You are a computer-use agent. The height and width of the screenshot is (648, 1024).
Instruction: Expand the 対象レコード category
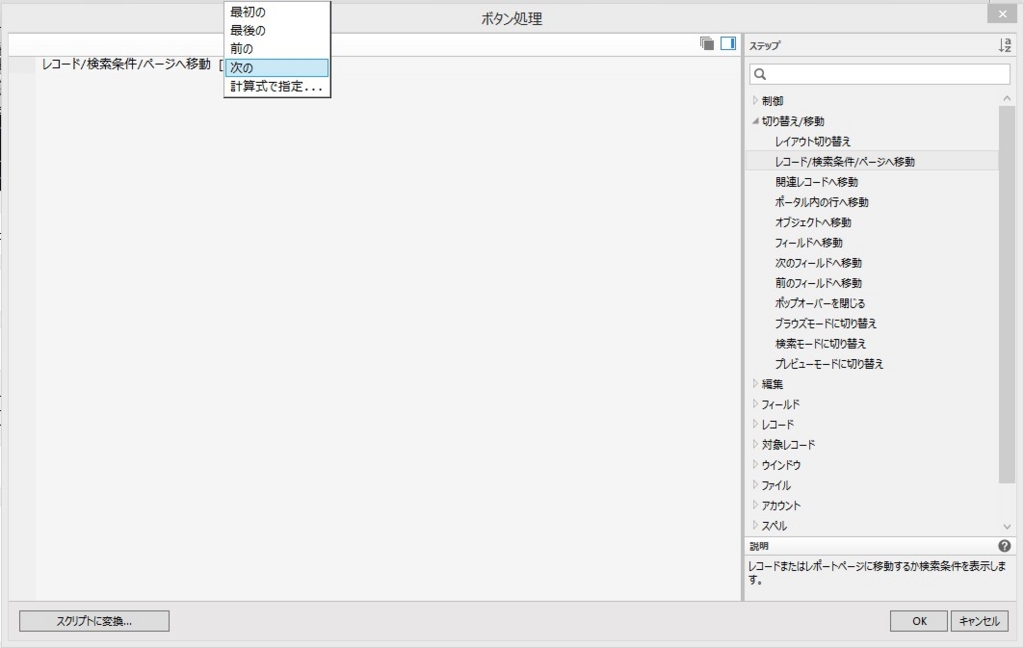pos(756,444)
